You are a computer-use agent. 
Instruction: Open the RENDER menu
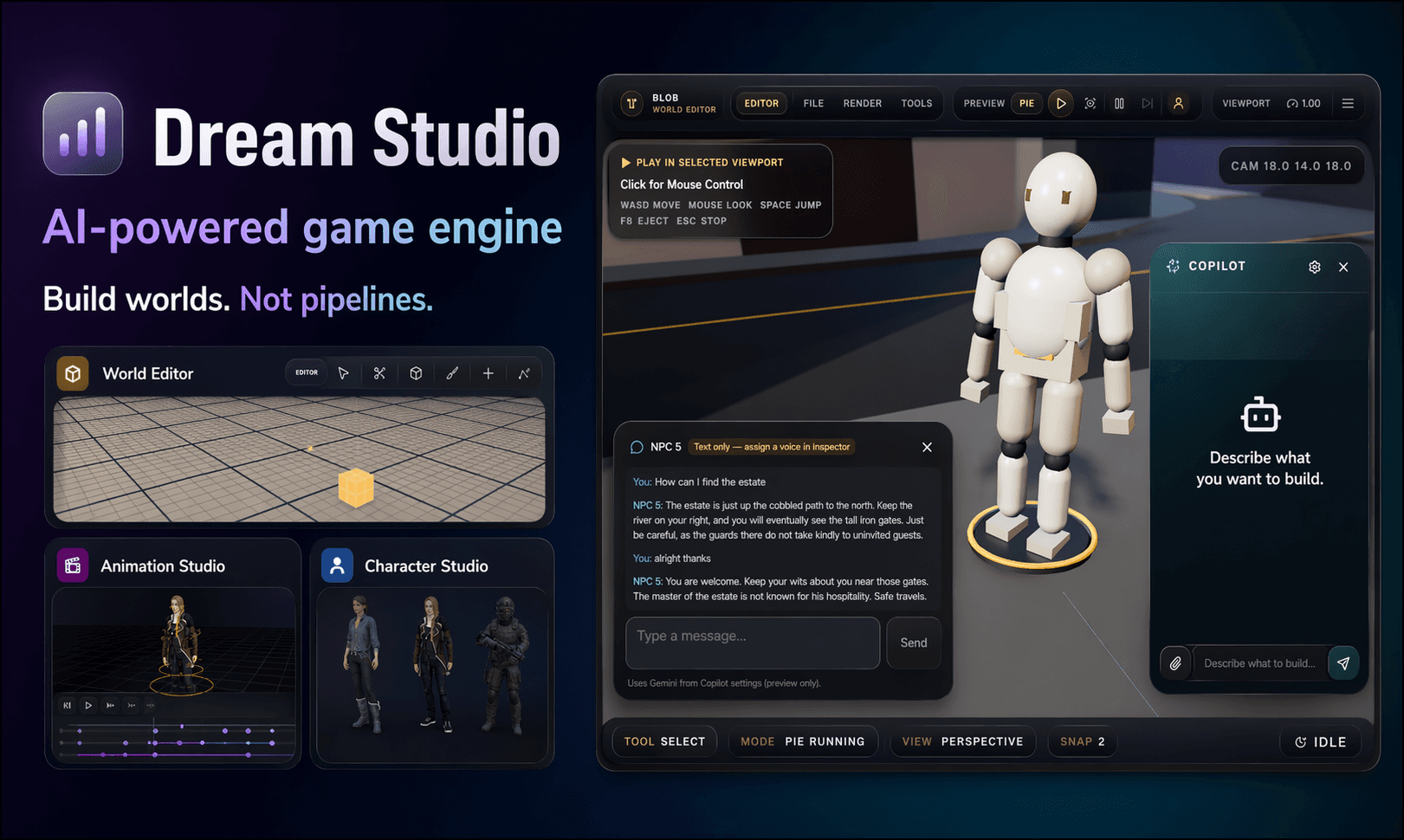click(862, 104)
